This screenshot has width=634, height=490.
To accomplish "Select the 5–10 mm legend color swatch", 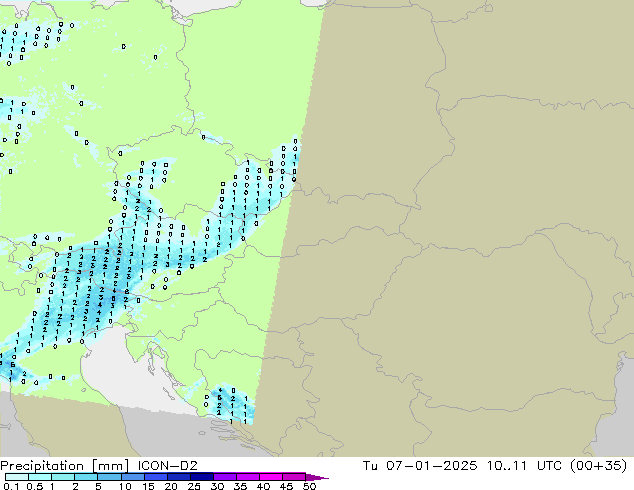I will click(x=109, y=477).
